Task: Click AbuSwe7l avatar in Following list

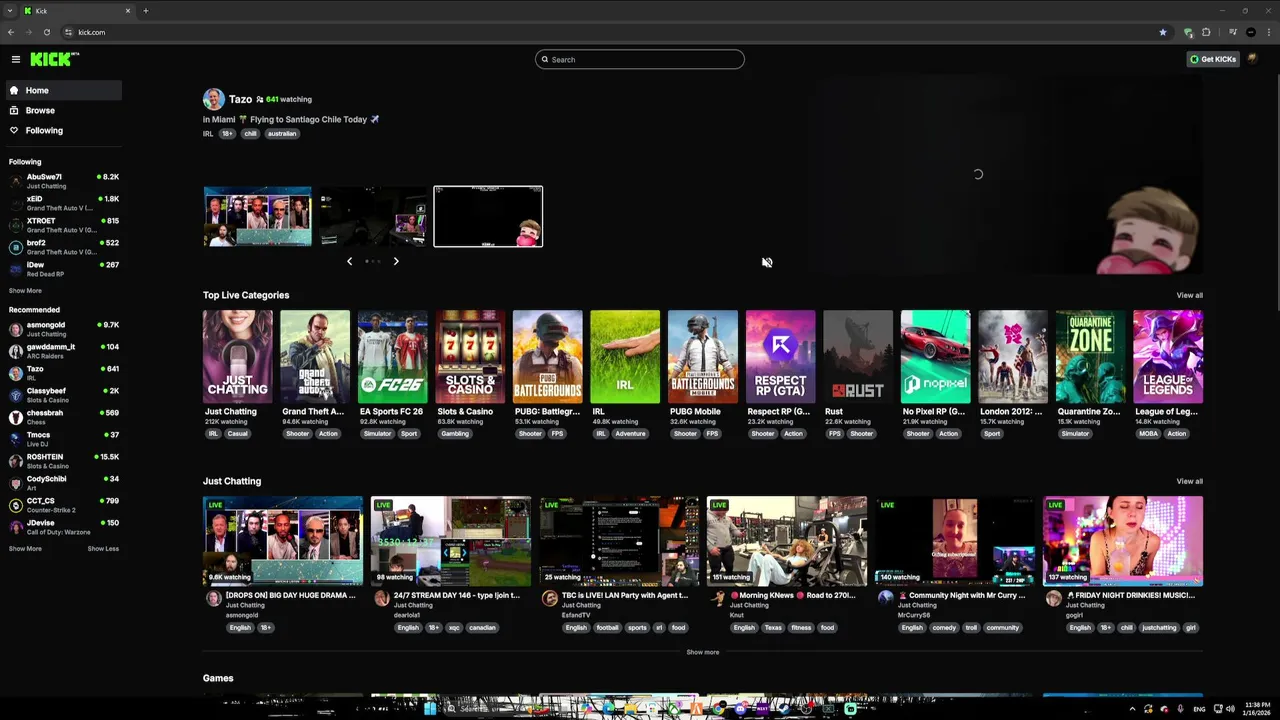Action: tap(16, 181)
